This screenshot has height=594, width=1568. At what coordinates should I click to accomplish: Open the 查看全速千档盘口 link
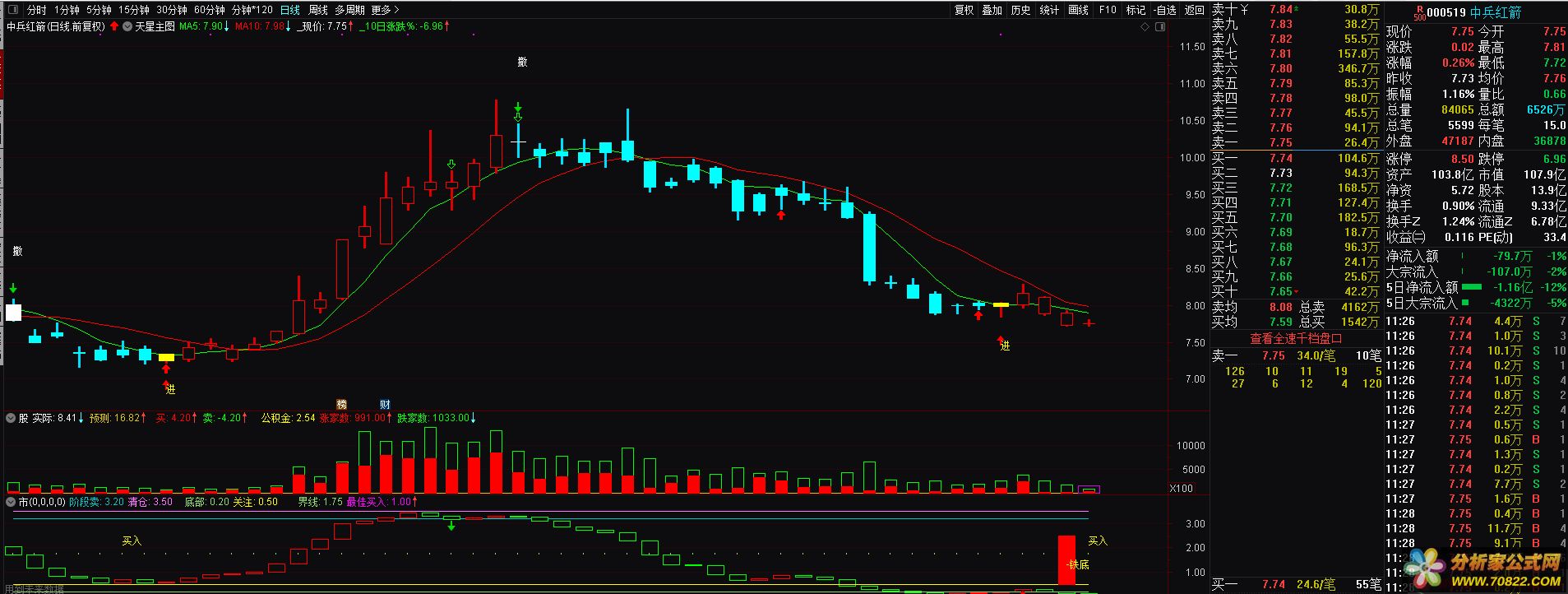coord(1296,338)
